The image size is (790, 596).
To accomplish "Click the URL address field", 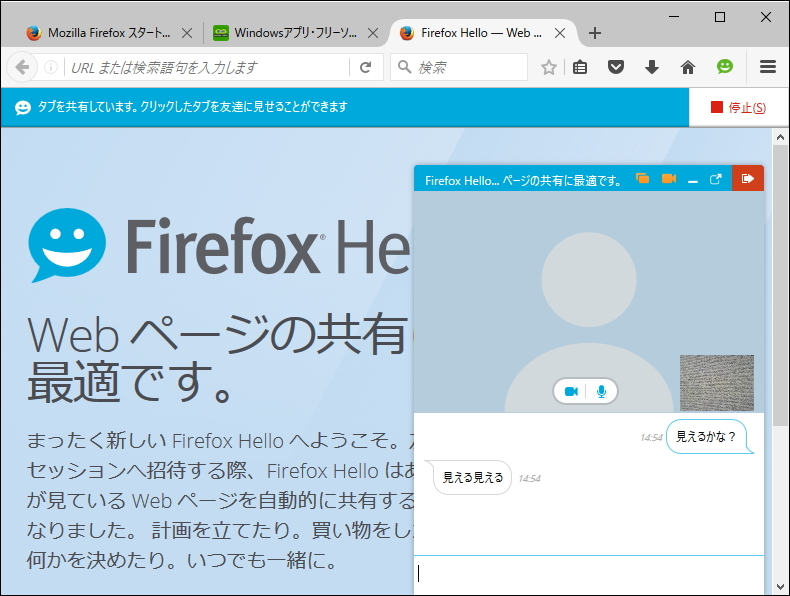I will click(x=207, y=67).
